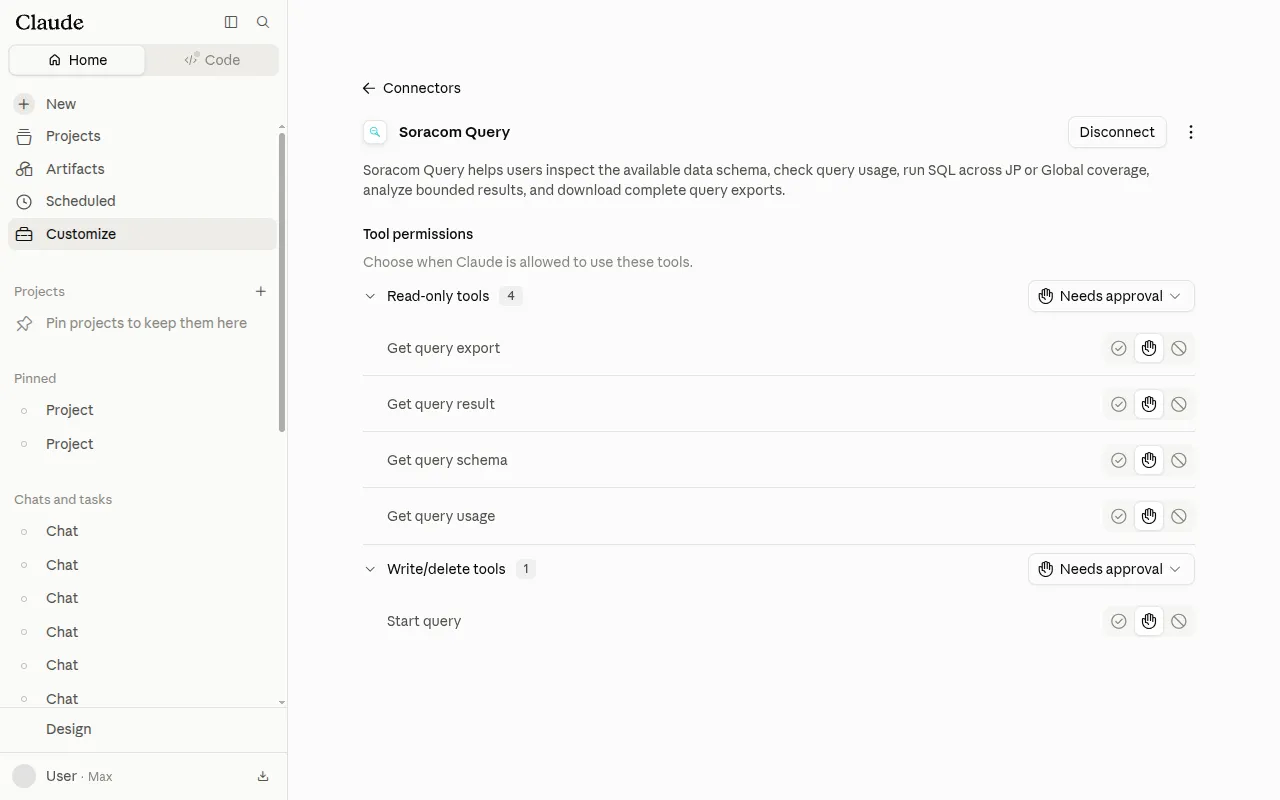
Task: Open Artifacts in the sidebar
Action: point(143,169)
